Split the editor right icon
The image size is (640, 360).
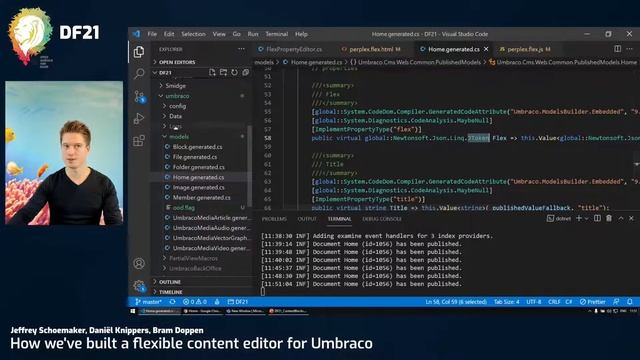[618, 49]
